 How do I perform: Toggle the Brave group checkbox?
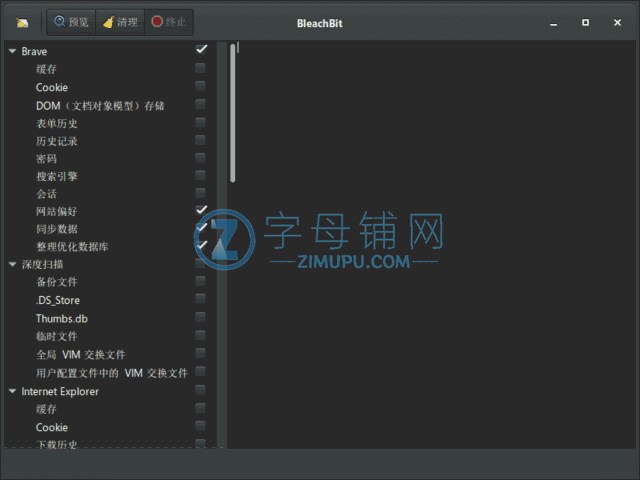(201, 49)
